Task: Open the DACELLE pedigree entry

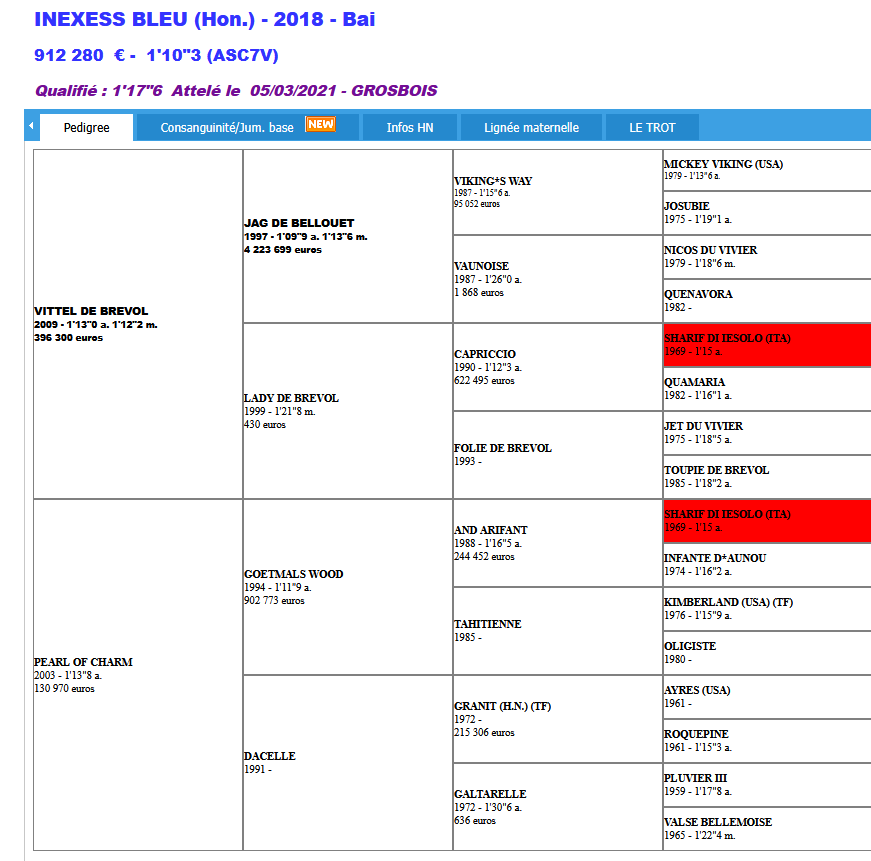Action: click(270, 756)
